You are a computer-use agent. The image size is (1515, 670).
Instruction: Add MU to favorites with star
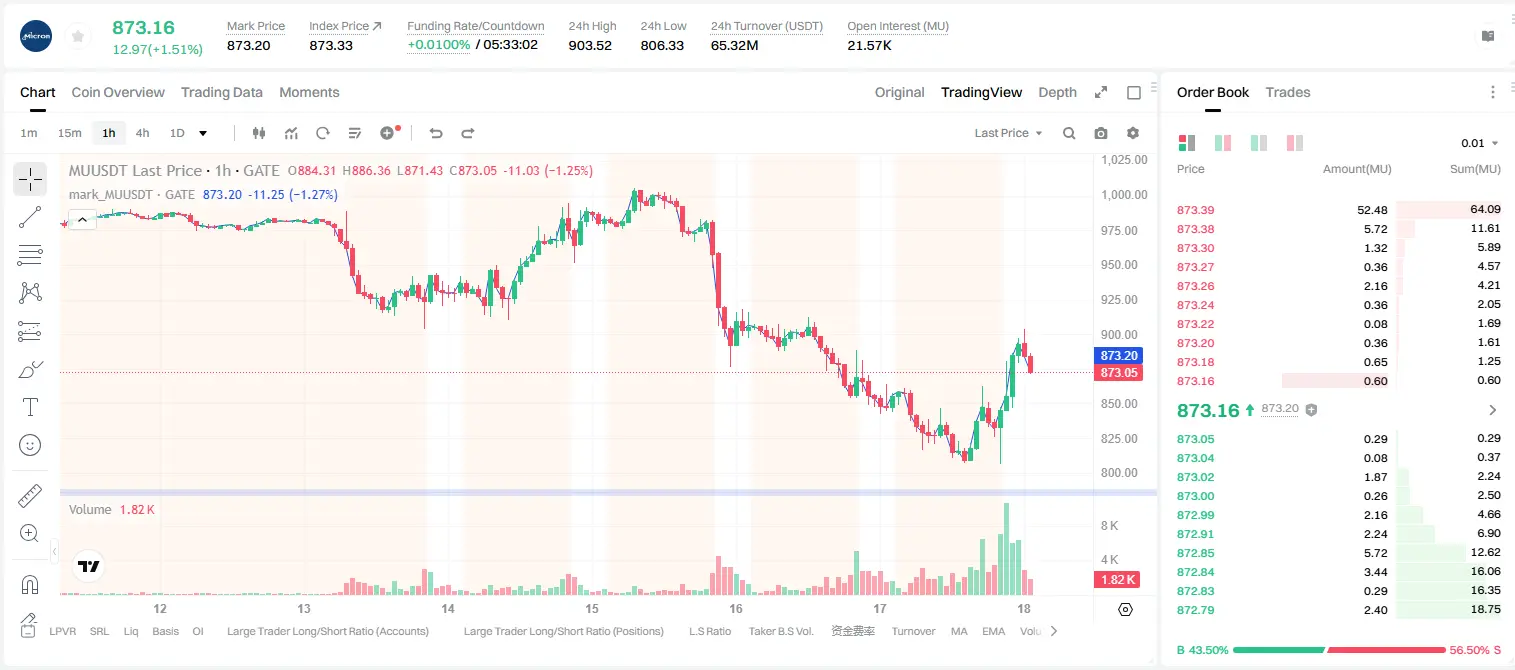coord(78,36)
